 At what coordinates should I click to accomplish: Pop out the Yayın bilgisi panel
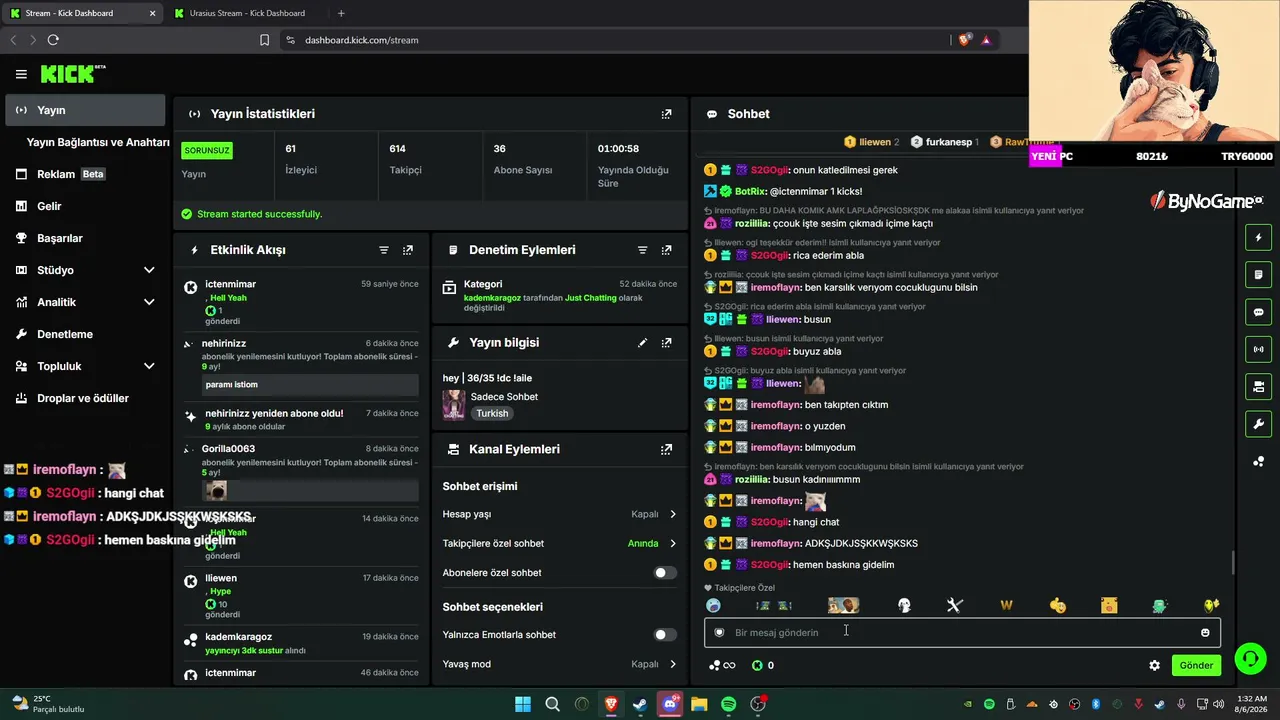click(667, 342)
